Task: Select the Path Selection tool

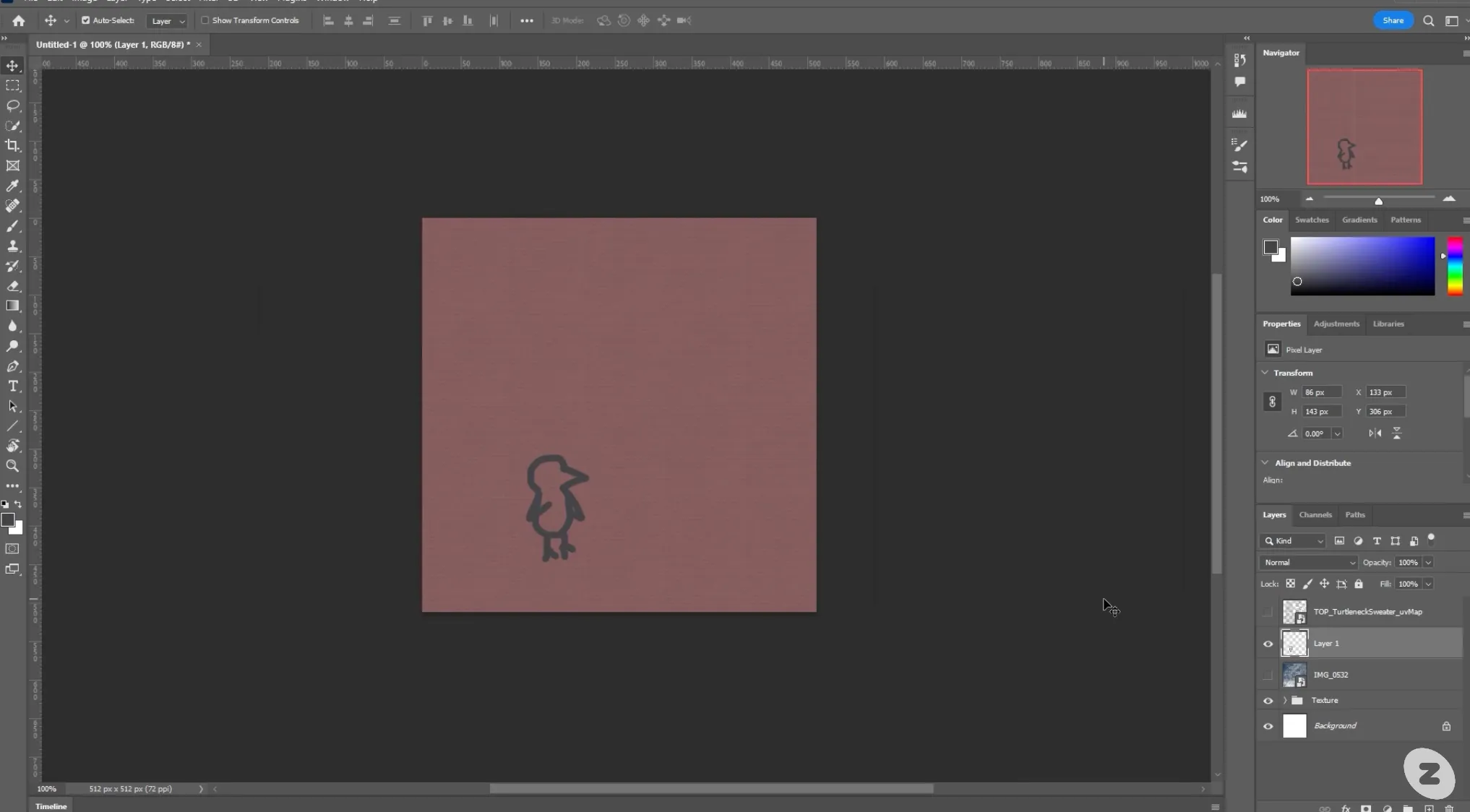Action: tap(13, 406)
